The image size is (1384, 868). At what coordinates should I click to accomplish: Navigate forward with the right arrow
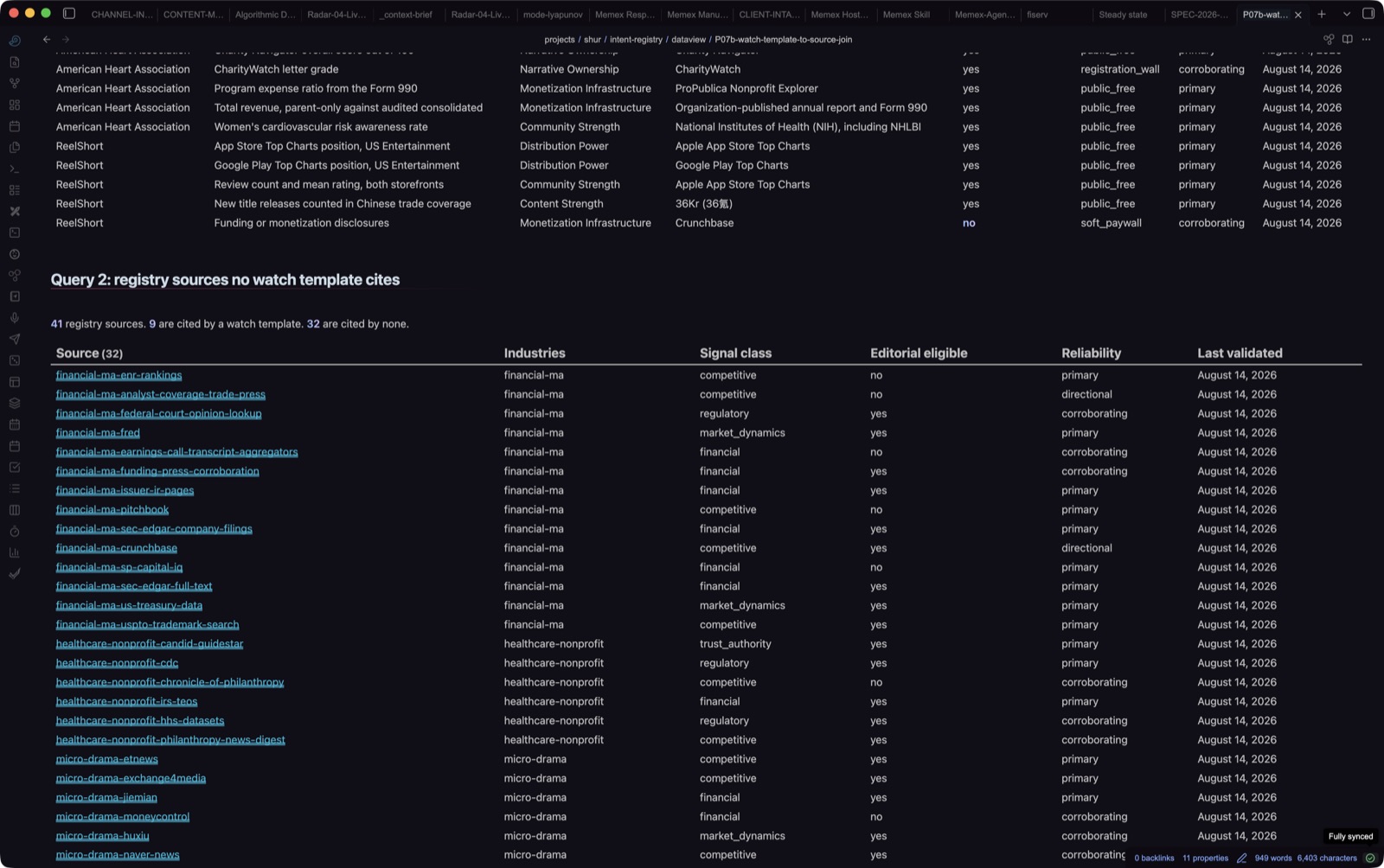66,39
